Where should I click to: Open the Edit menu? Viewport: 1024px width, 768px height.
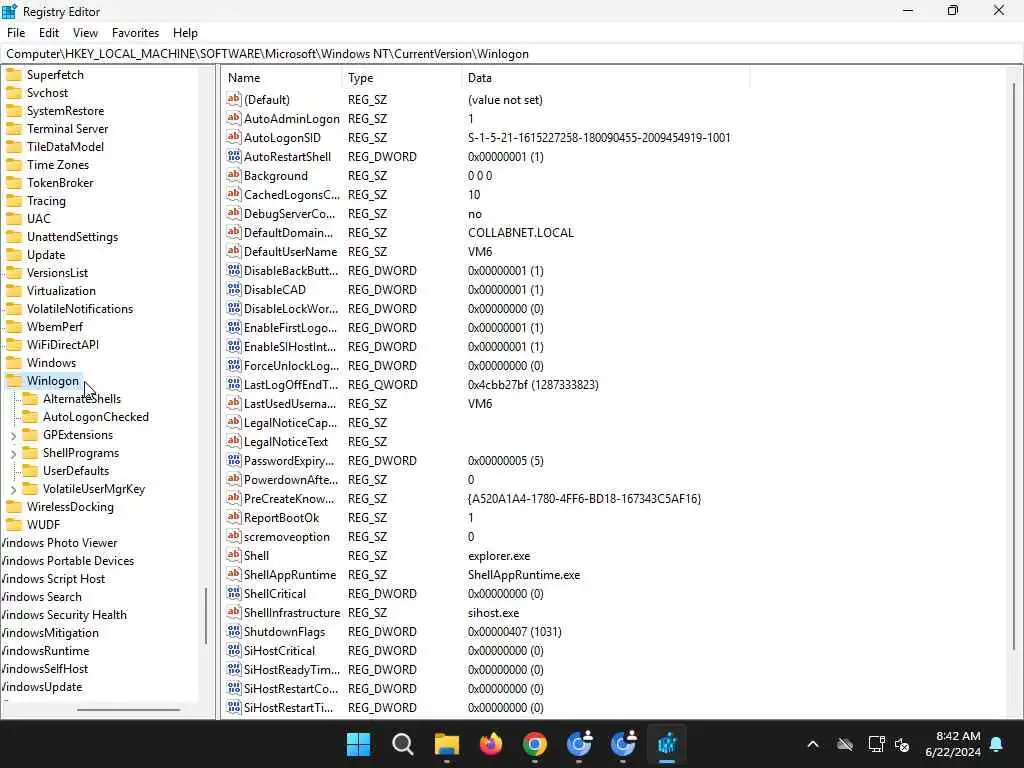pos(48,33)
